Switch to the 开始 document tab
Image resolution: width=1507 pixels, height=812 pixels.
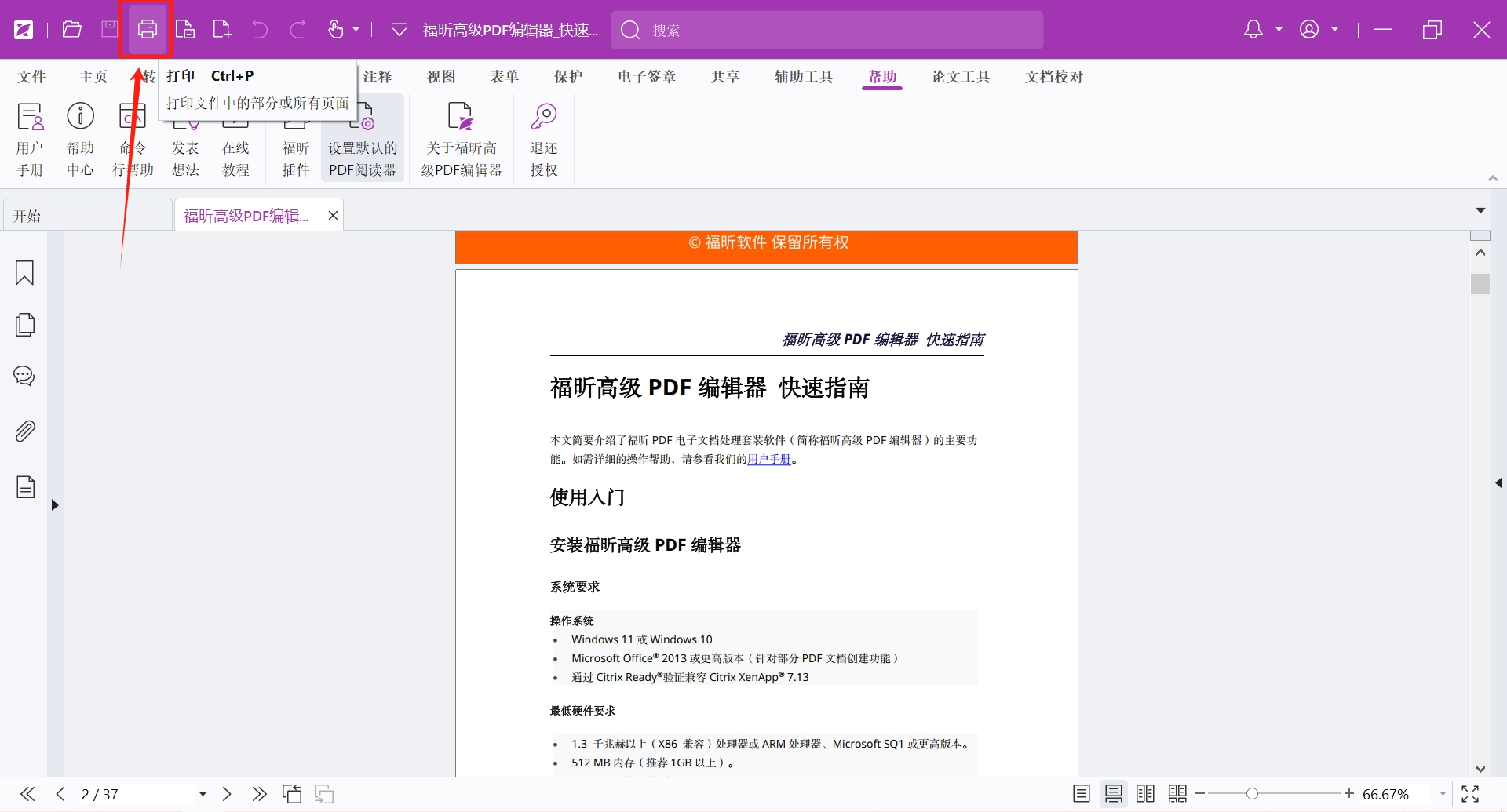tap(86, 216)
